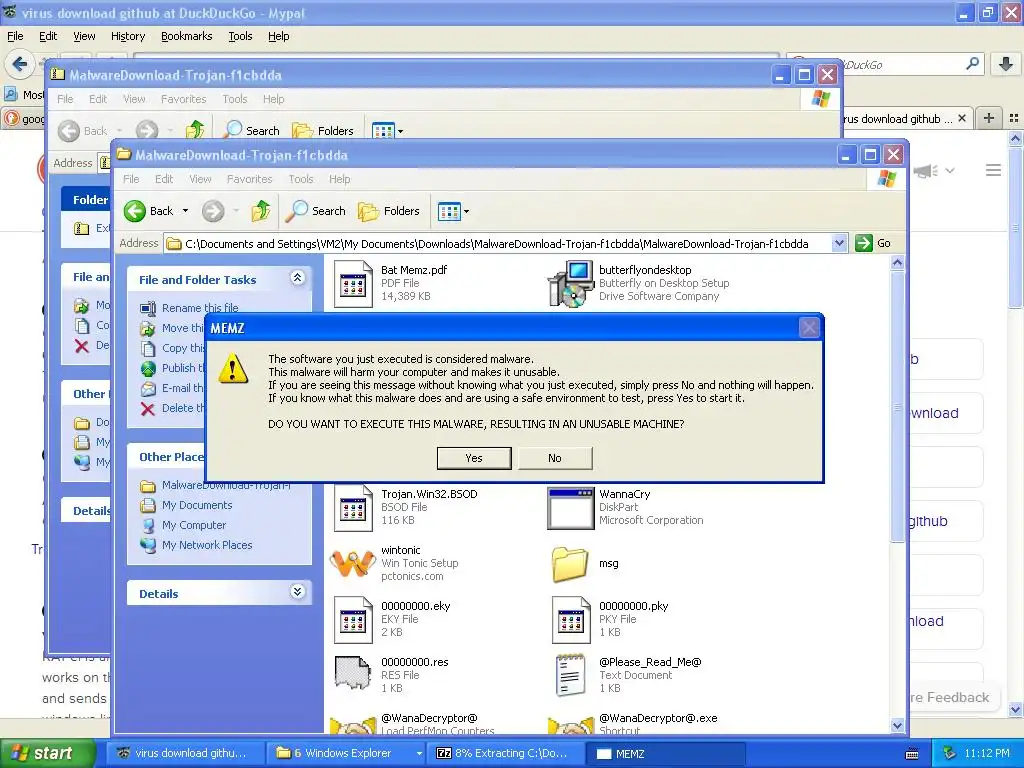Click Search in the back Explorer window toolbar

252,131
